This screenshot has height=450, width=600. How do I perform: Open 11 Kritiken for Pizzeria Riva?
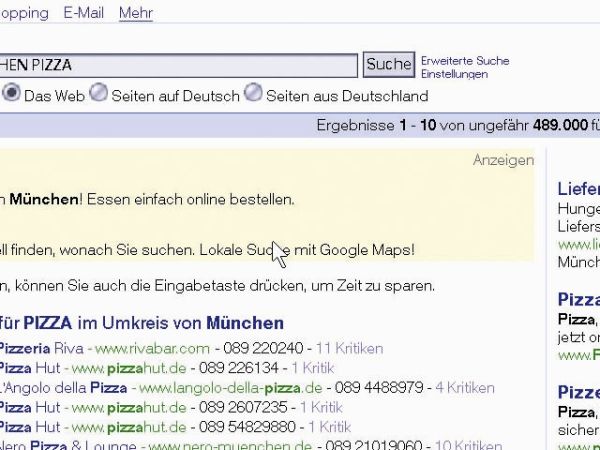point(349,349)
